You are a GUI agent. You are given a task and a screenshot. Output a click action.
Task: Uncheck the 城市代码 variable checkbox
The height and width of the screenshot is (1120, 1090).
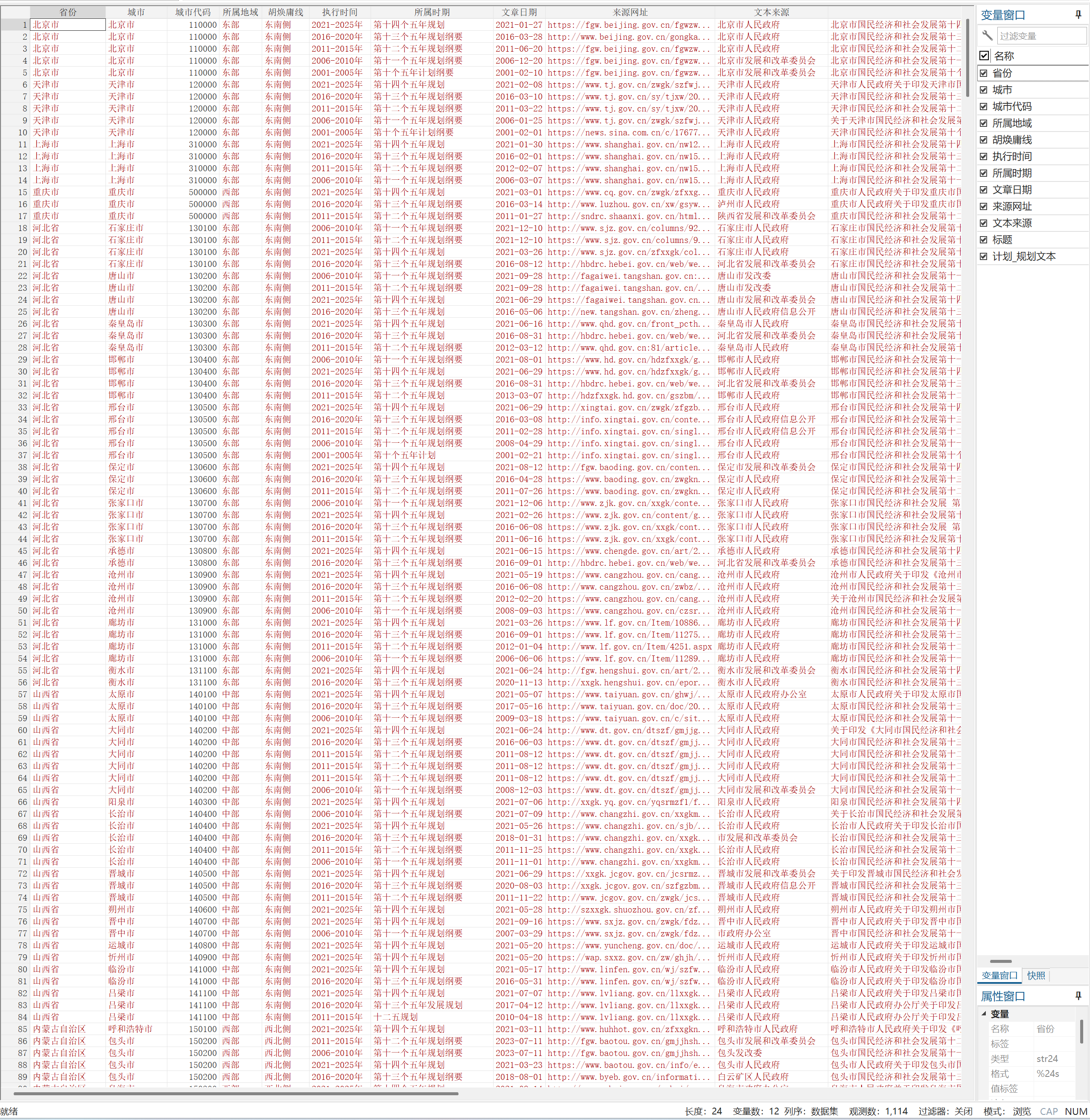pos(984,106)
